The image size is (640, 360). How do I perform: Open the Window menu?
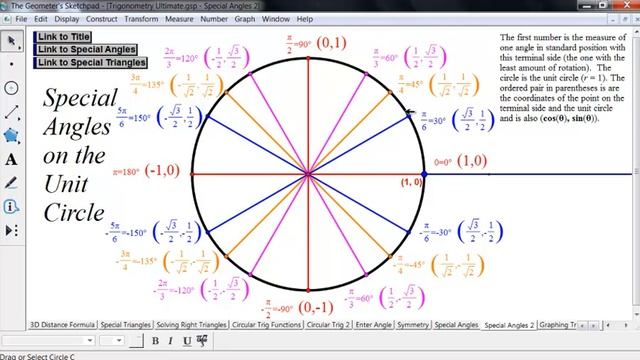276,19
